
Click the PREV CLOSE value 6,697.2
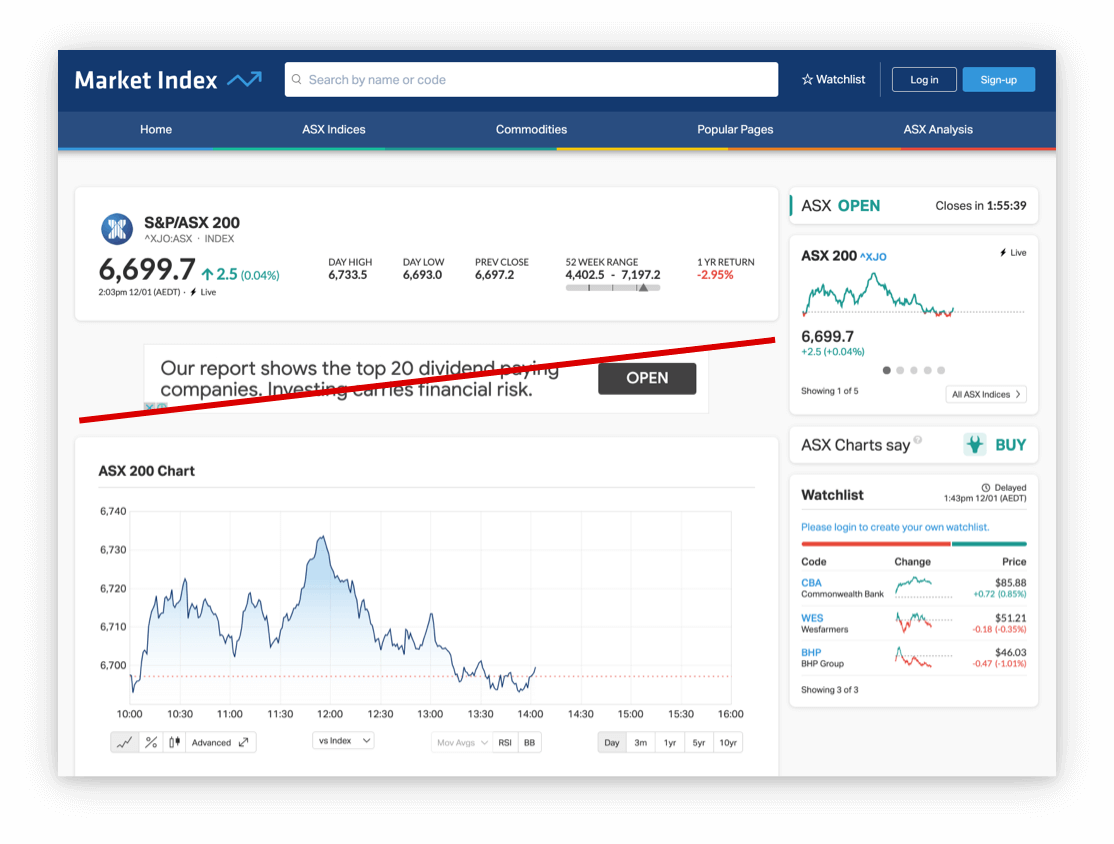click(494, 275)
